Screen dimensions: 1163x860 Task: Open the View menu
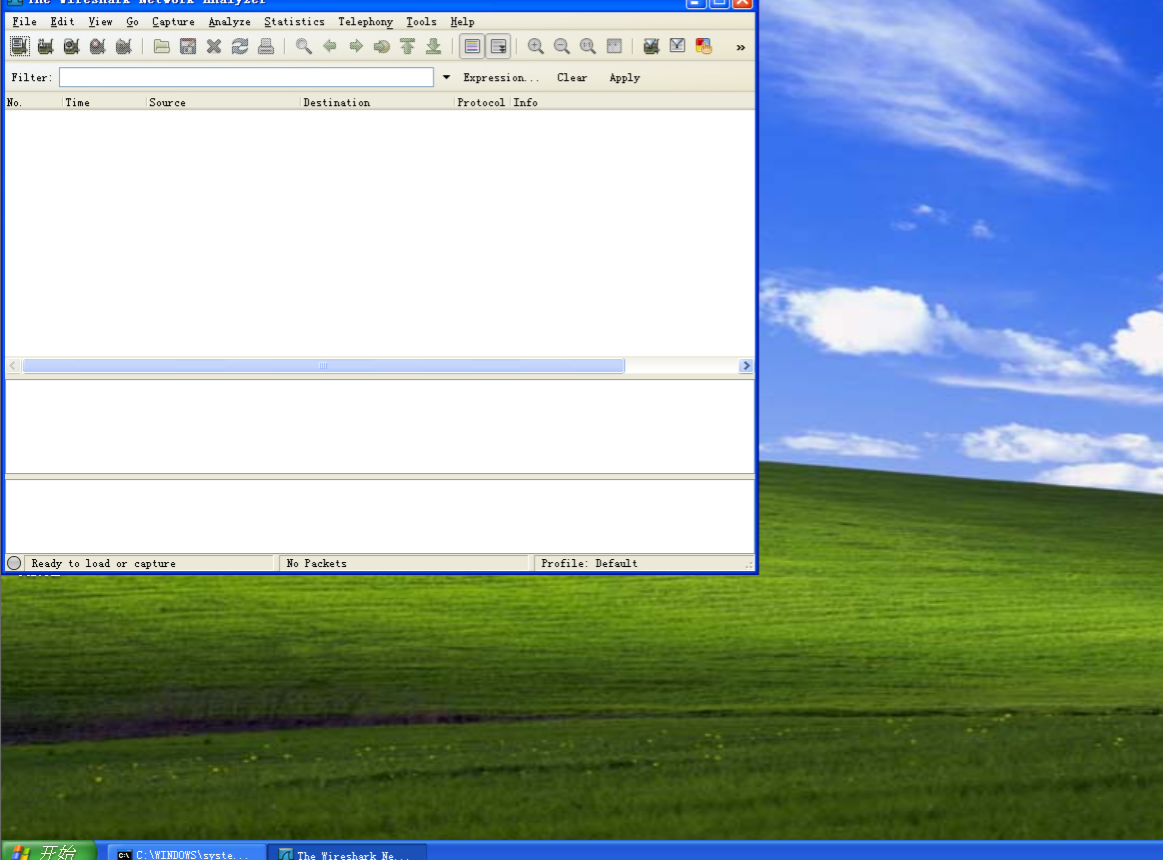(x=100, y=22)
